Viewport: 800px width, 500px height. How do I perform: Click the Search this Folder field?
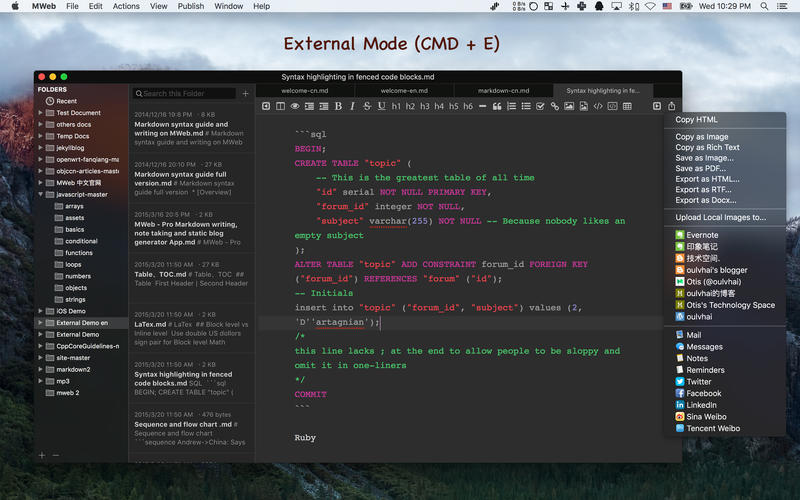(186, 93)
